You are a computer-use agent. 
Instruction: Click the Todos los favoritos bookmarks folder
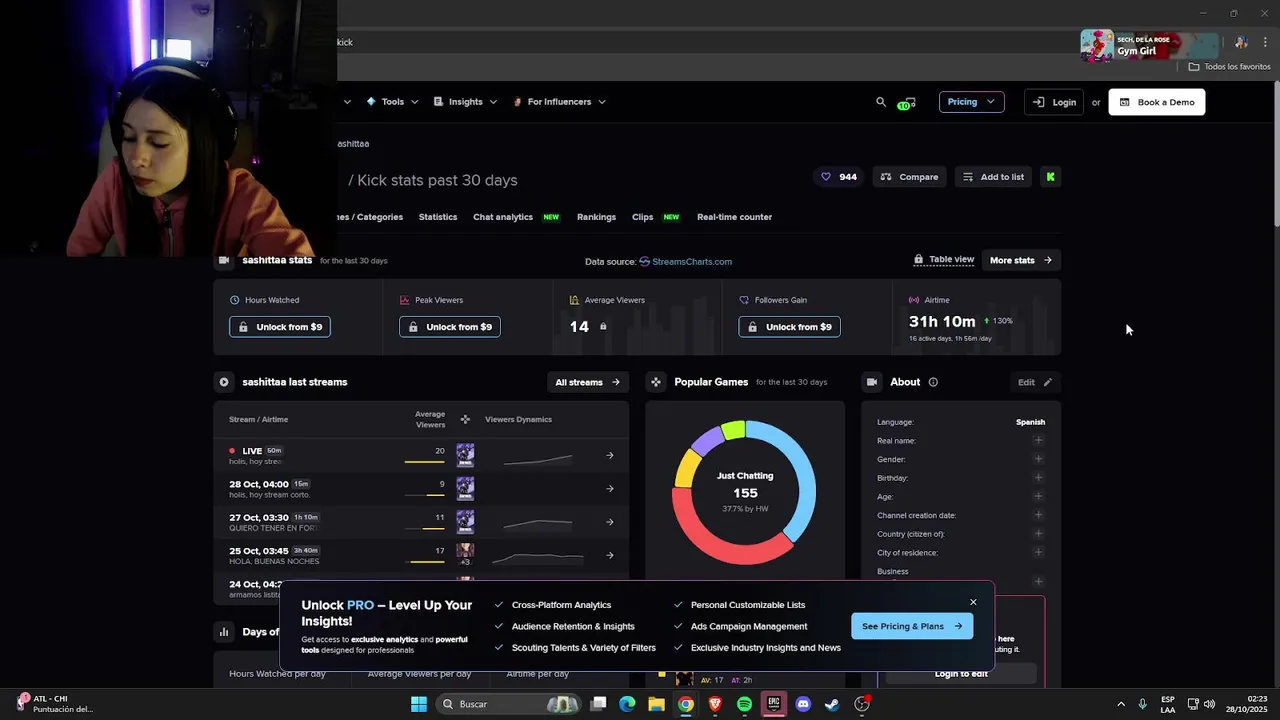(1230, 67)
